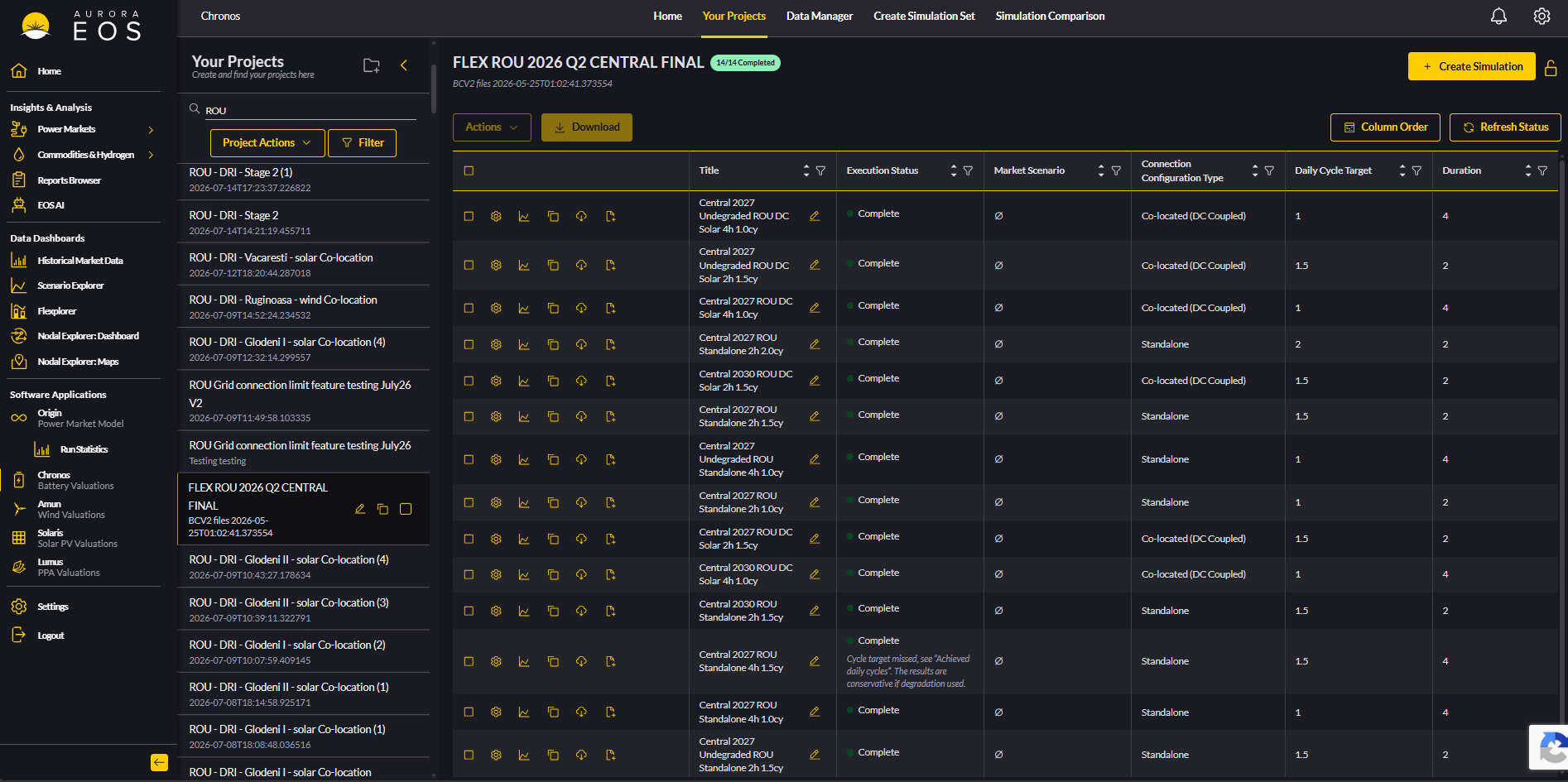Screen dimensions: 1568x782
Task: Click chart icon for first simulation row
Action: pos(524,216)
